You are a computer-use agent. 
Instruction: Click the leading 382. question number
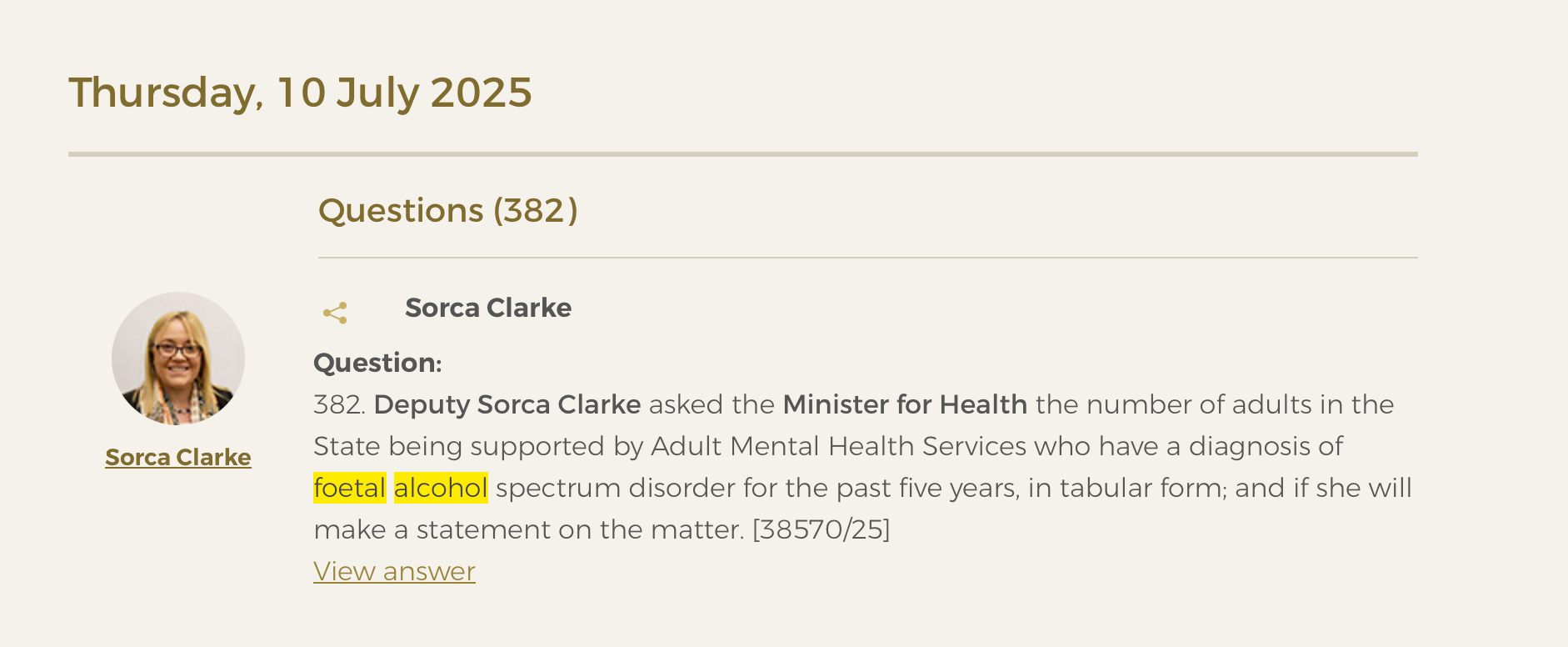[x=340, y=404]
